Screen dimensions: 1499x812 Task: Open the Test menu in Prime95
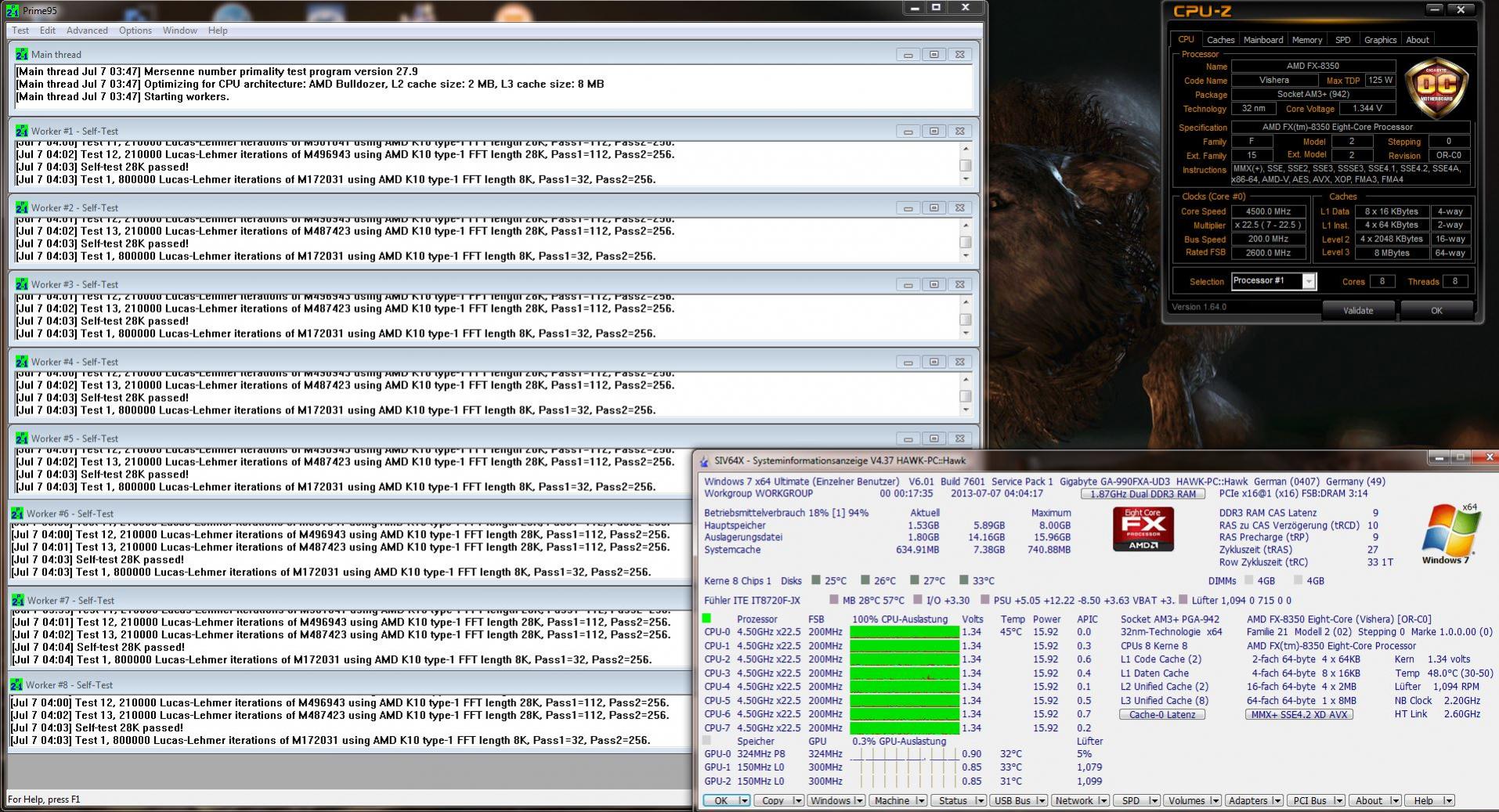[20, 31]
